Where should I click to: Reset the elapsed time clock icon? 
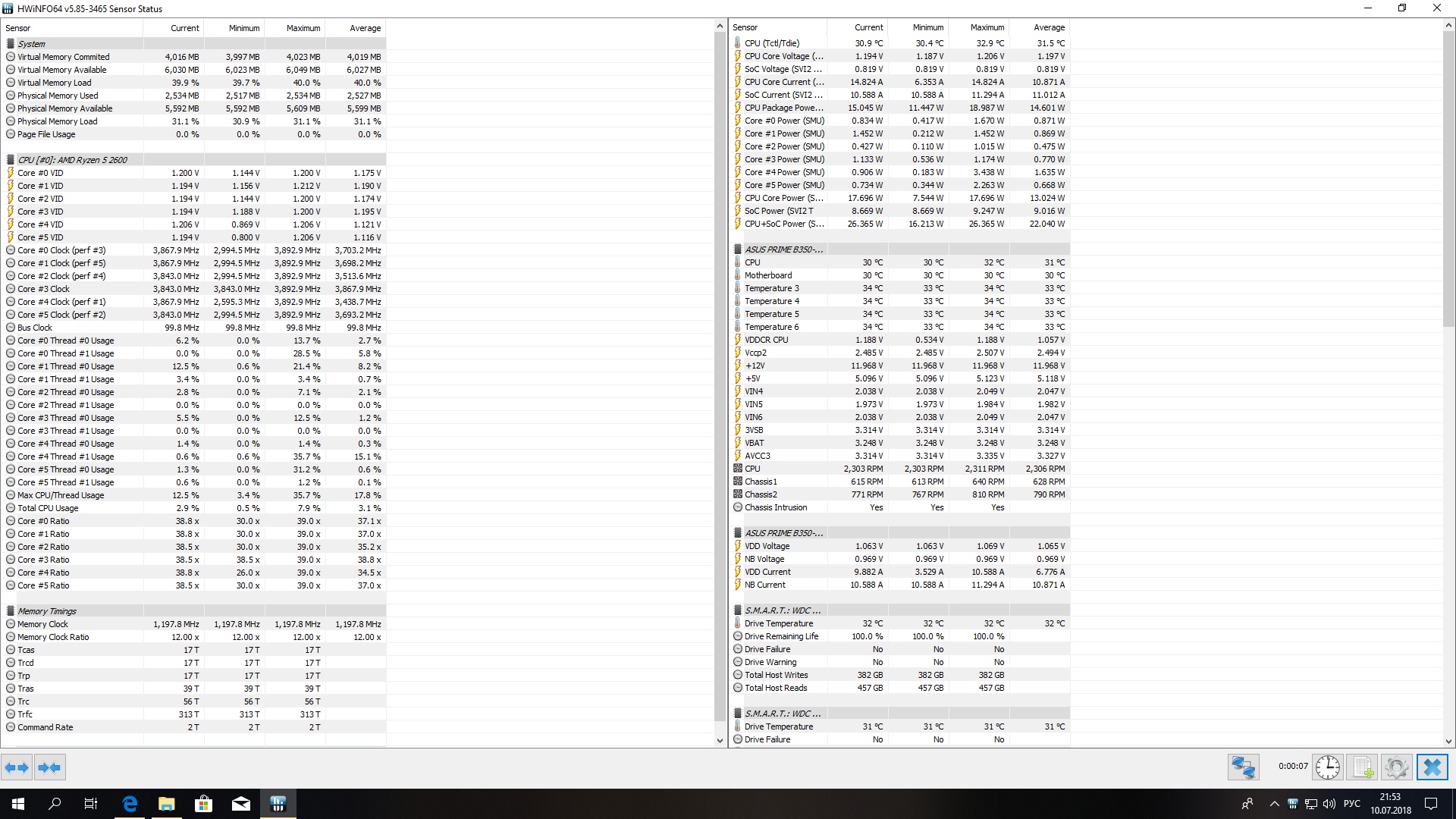(x=1327, y=767)
